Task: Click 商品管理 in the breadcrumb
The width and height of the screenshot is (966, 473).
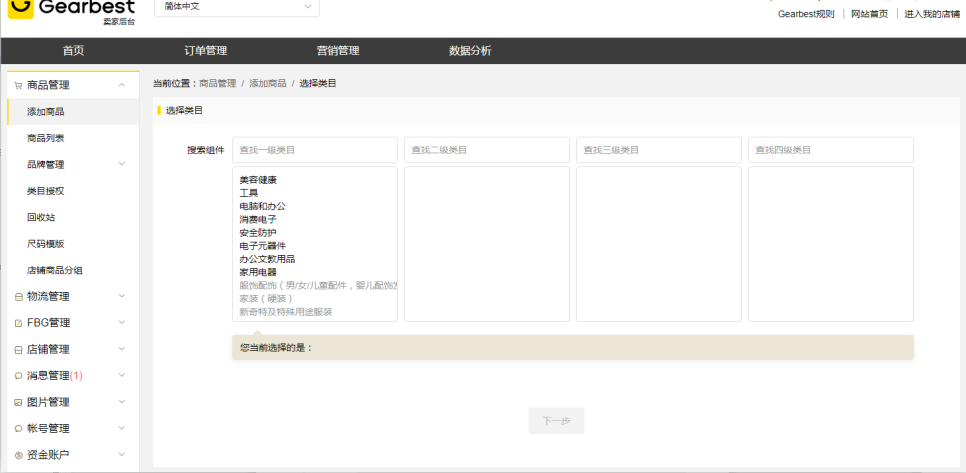Action: click(x=218, y=83)
